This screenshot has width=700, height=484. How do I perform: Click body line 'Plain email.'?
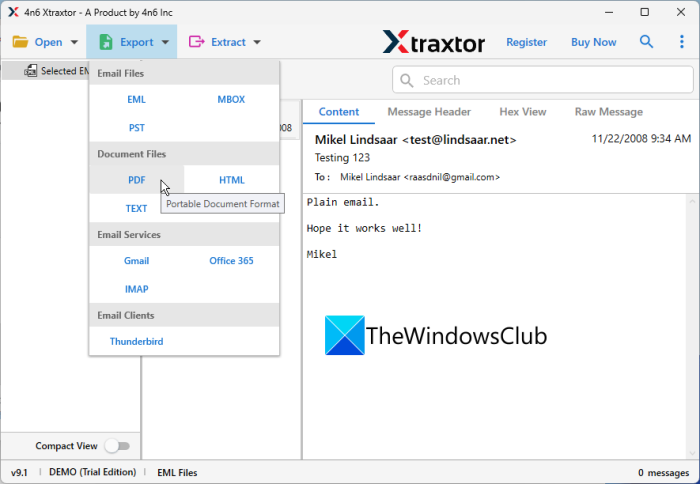(343, 202)
